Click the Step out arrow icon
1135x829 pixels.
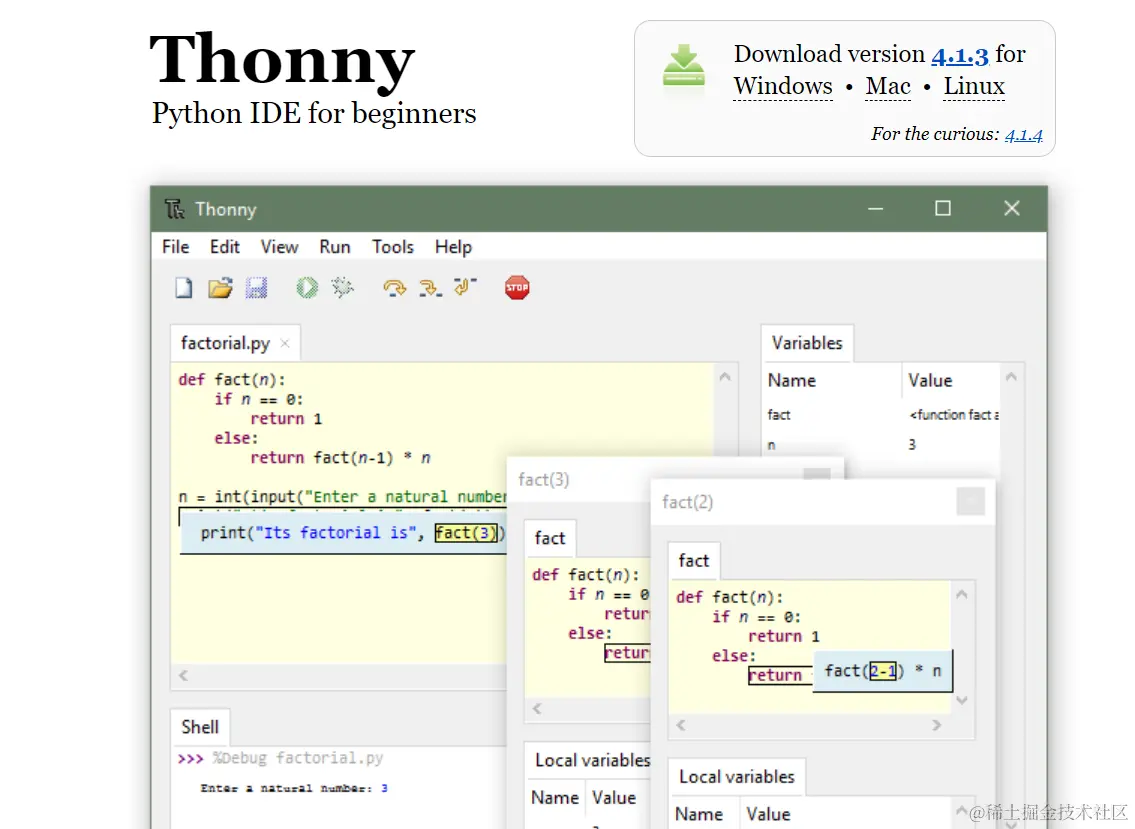[465, 287]
